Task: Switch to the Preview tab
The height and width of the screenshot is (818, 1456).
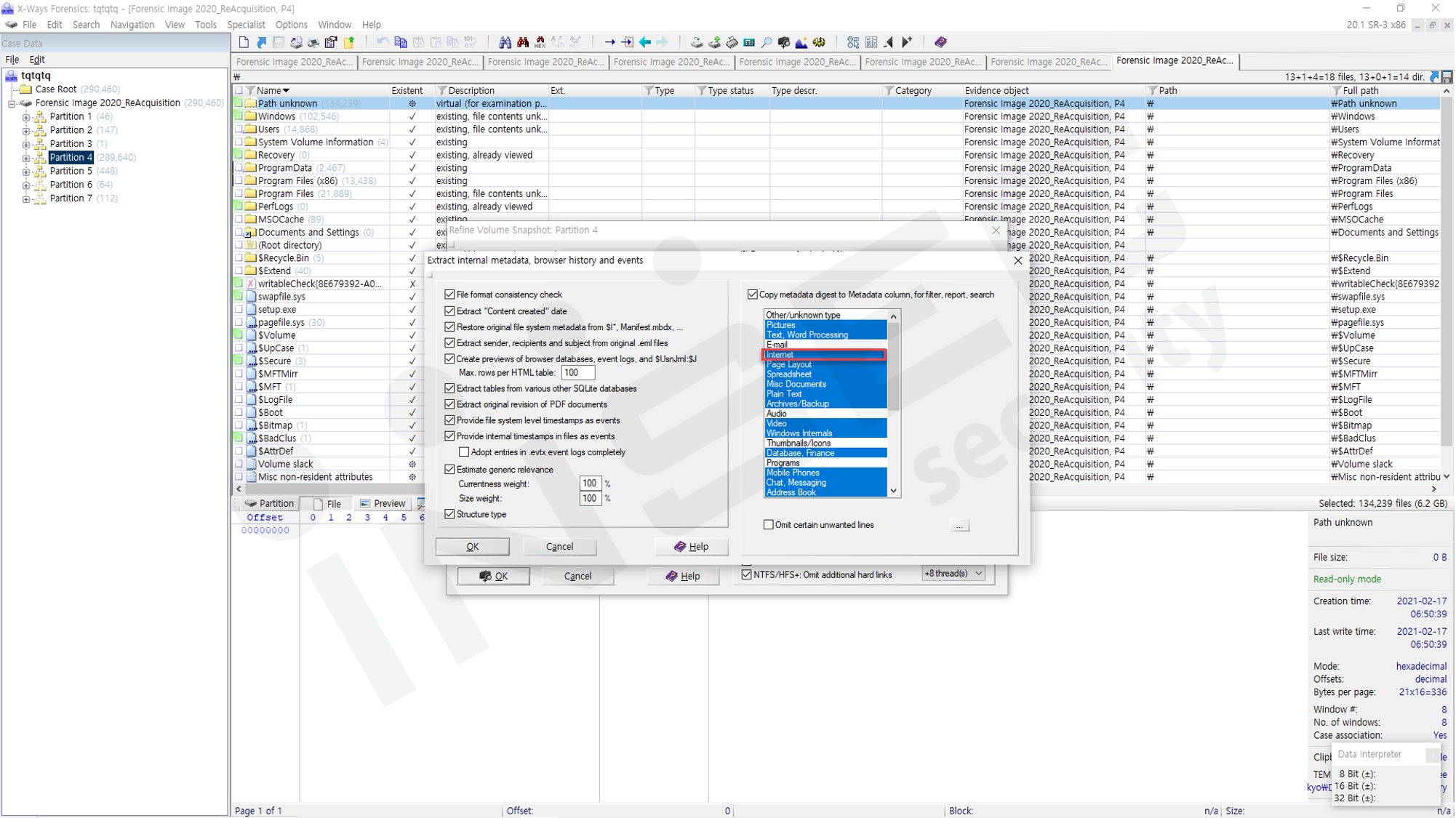Action: [383, 503]
